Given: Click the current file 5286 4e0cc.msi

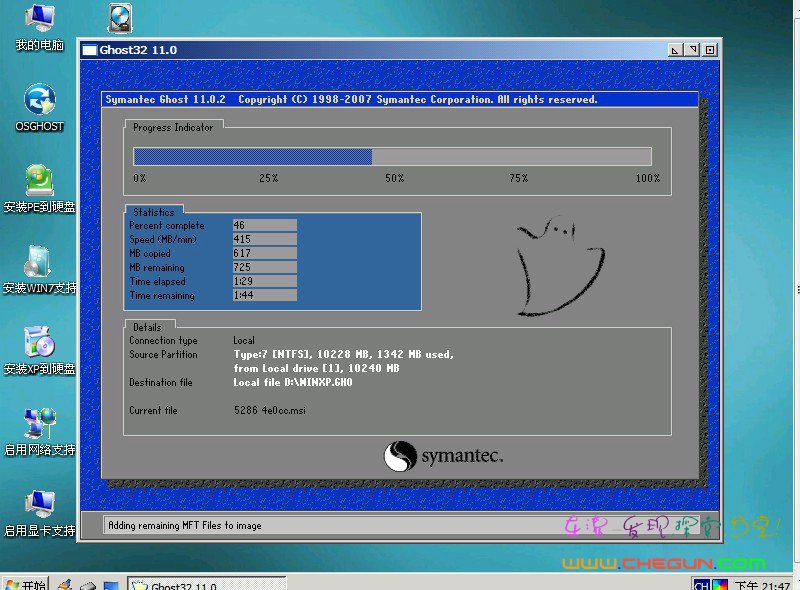Looking at the screenshot, I should point(270,410).
